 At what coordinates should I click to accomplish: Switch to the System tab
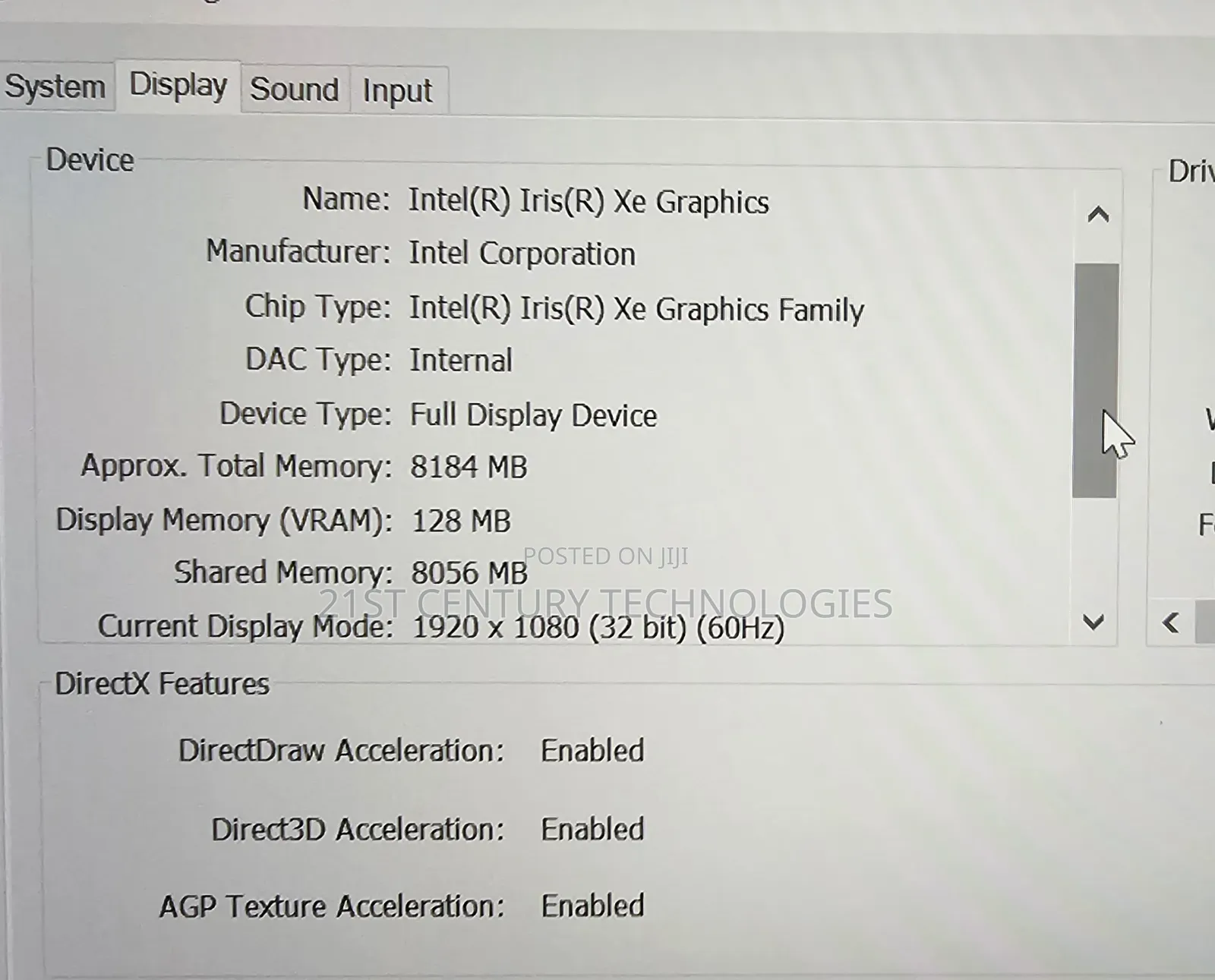click(x=55, y=87)
